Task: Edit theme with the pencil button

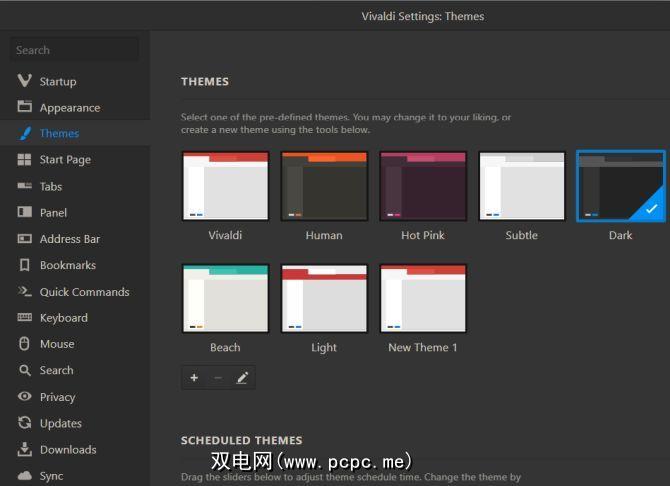Action: (x=242, y=377)
